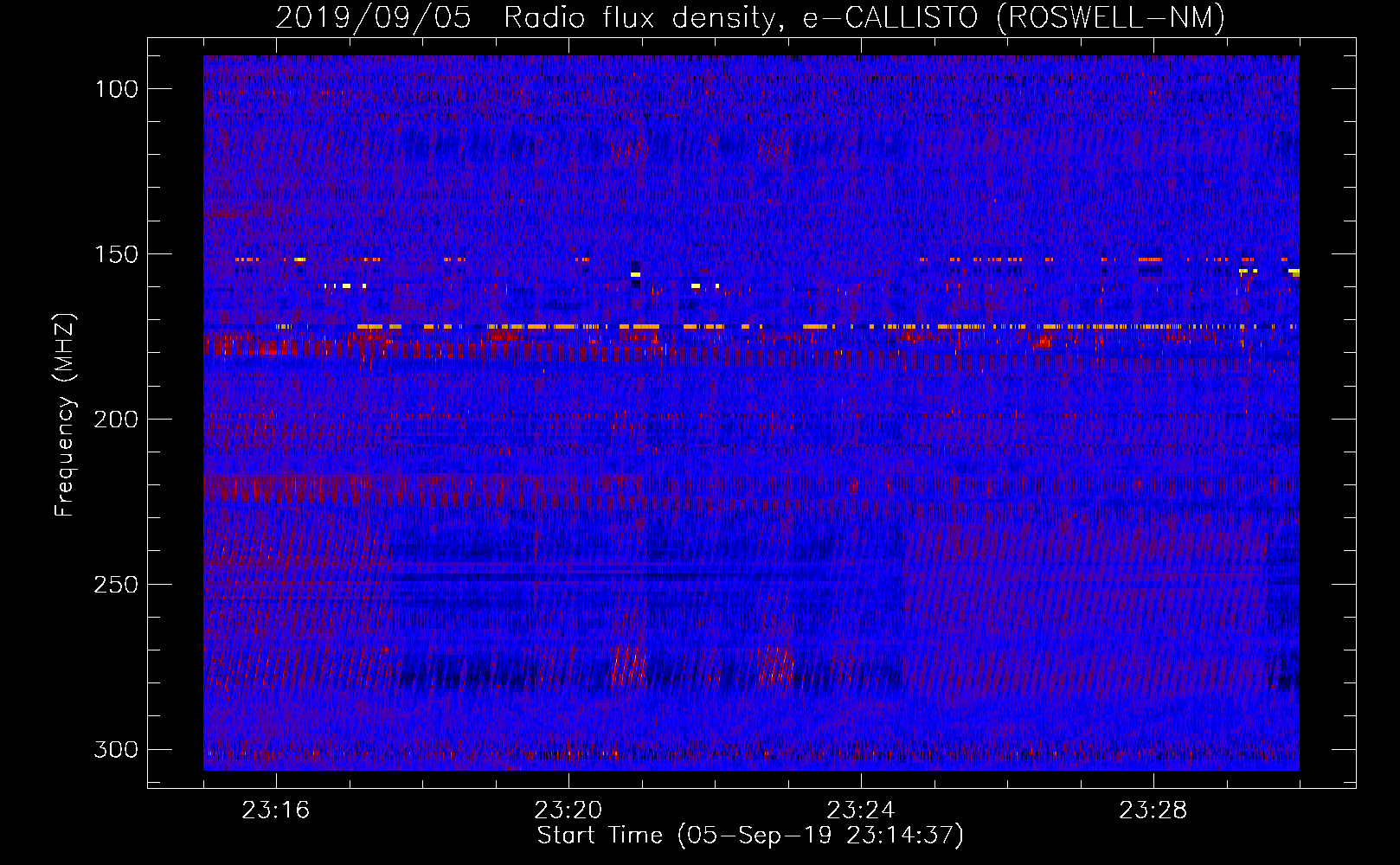Viewport: 1400px width, 865px height.
Task: Click the date 2019/09/05 in the title
Action: 374,18
